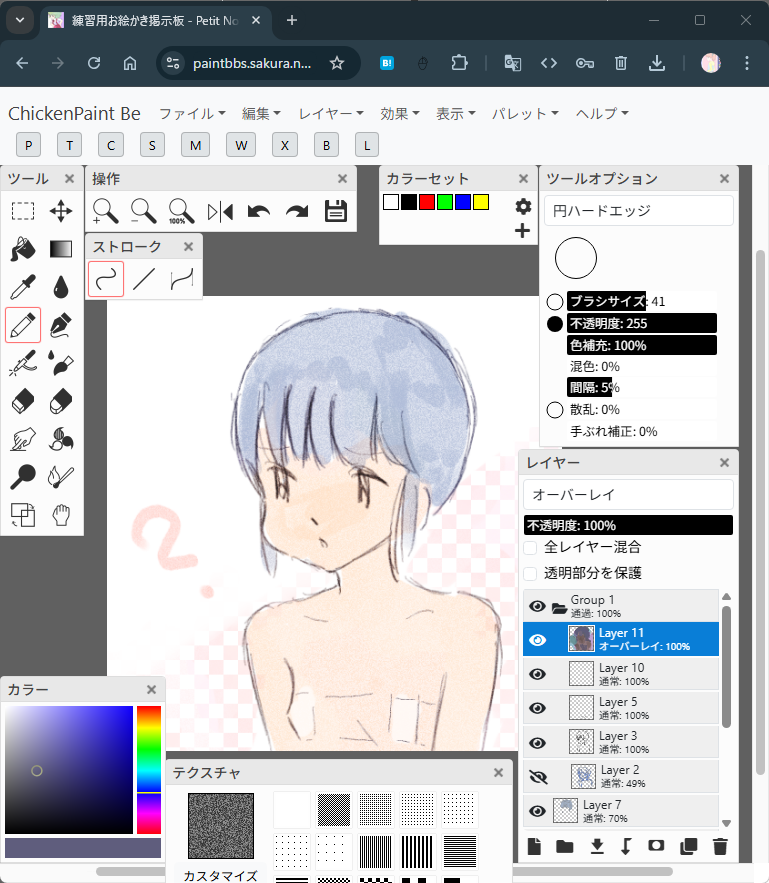Screen dimensions: 769x883
Task: Select the canvas rotate tool
Action: point(23,515)
